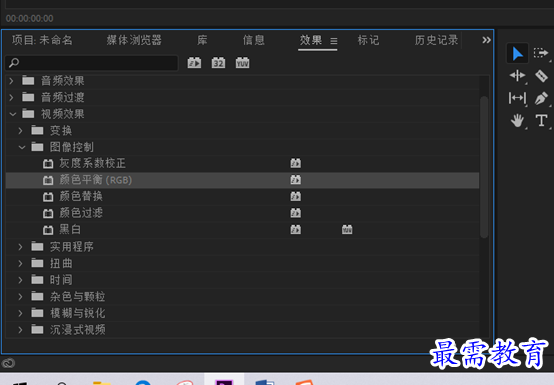The width and height of the screenshot is (554, 385).
Task: Switch to the 媒体浏览器 tab
Action: (134, 40)
